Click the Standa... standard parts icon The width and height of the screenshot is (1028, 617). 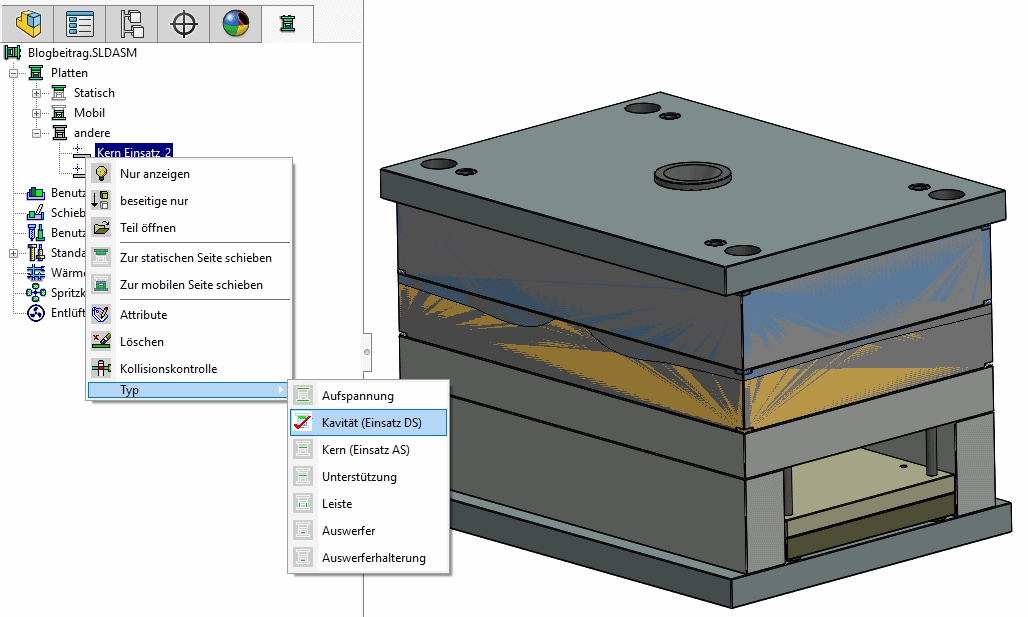(35, 253)
